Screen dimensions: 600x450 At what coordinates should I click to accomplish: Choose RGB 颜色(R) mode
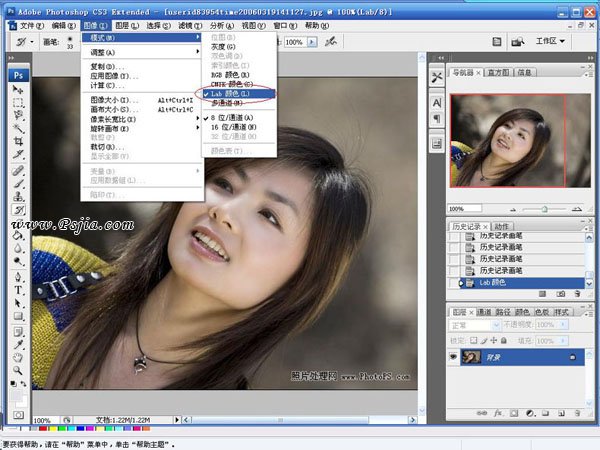[238, 75]
